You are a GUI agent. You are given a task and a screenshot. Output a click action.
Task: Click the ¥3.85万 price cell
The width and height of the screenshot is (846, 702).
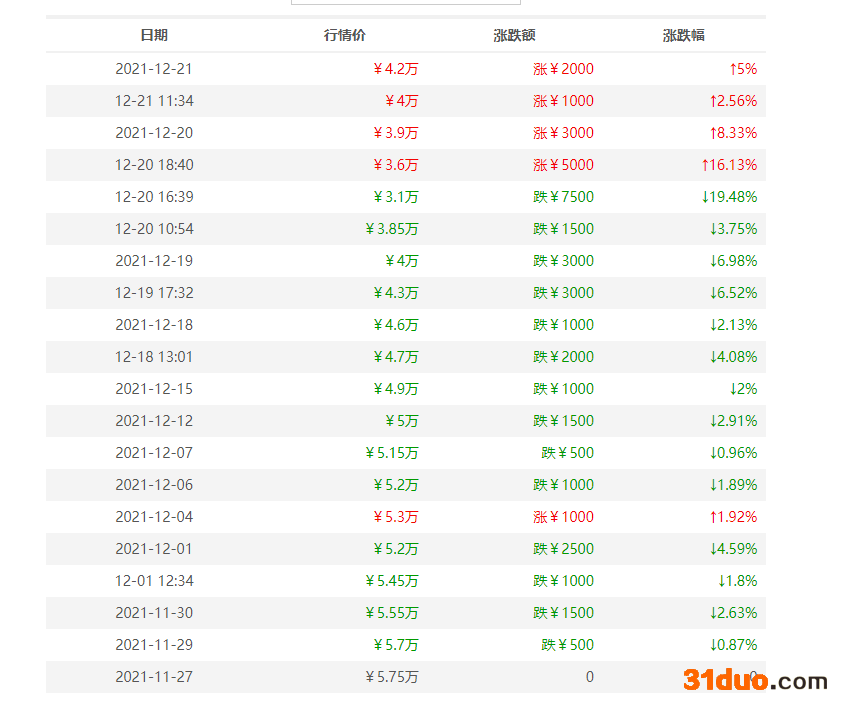point(392,229)
